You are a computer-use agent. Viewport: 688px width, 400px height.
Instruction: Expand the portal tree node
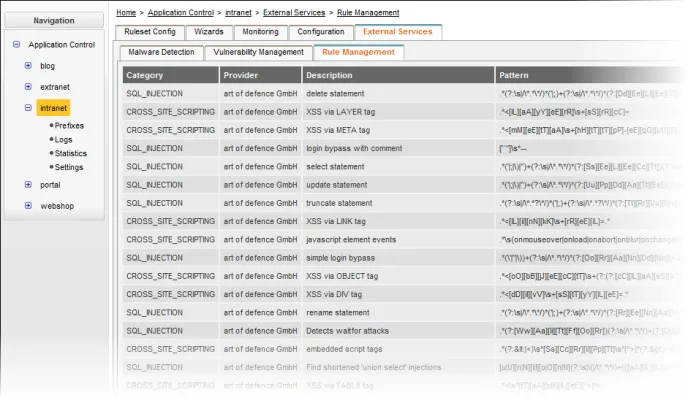click(x=28, y=185)
